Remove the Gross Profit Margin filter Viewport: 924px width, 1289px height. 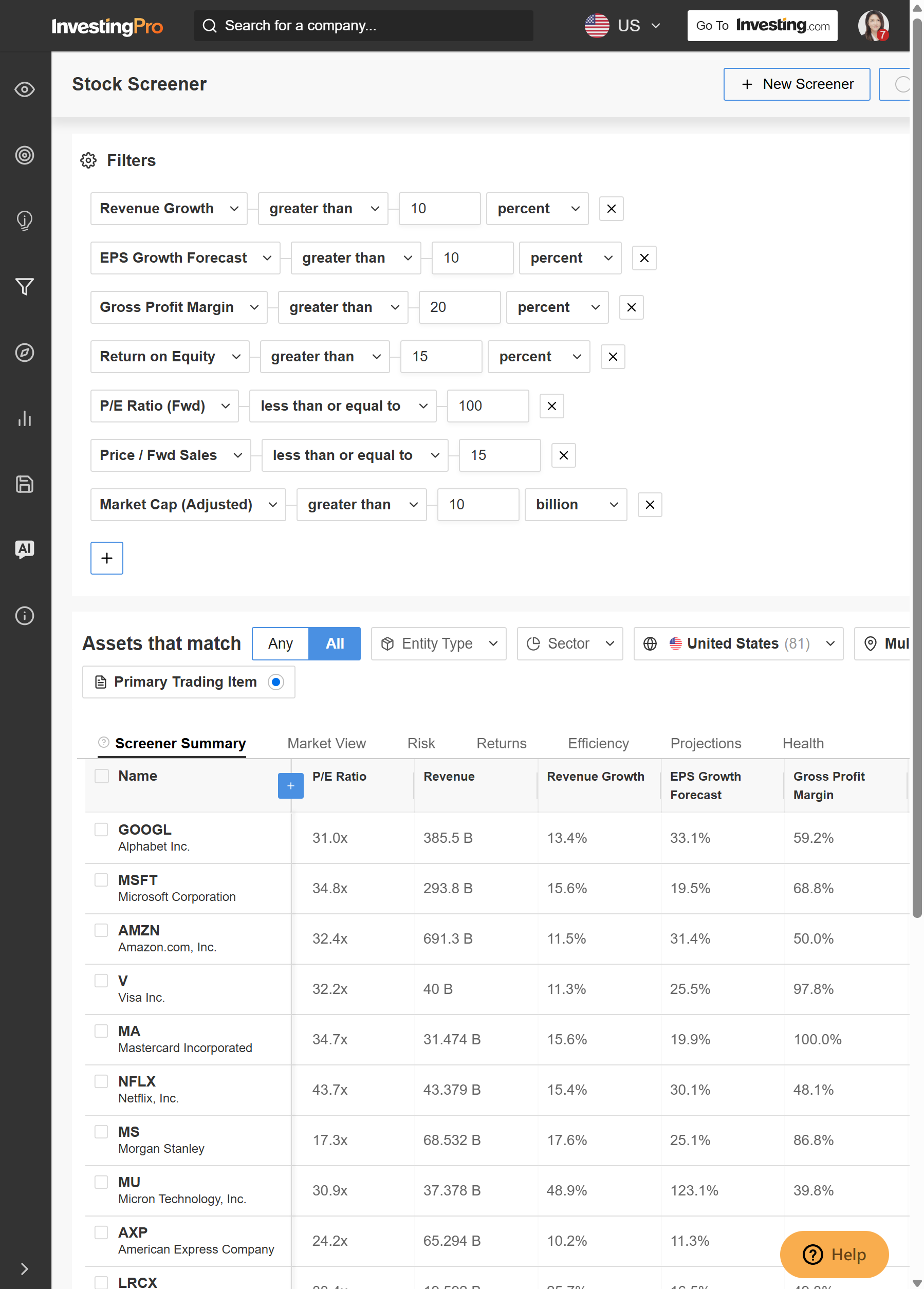pos(631,307)
